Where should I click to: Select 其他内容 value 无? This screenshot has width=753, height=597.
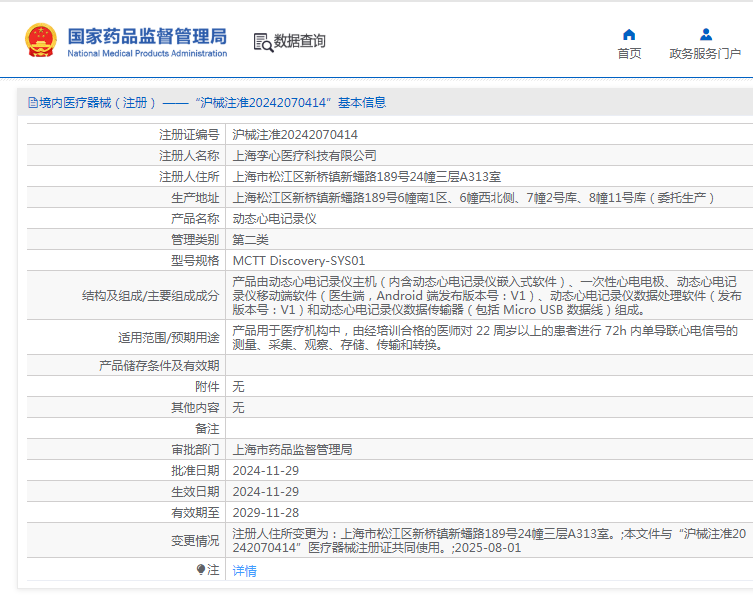coord(238,408)
